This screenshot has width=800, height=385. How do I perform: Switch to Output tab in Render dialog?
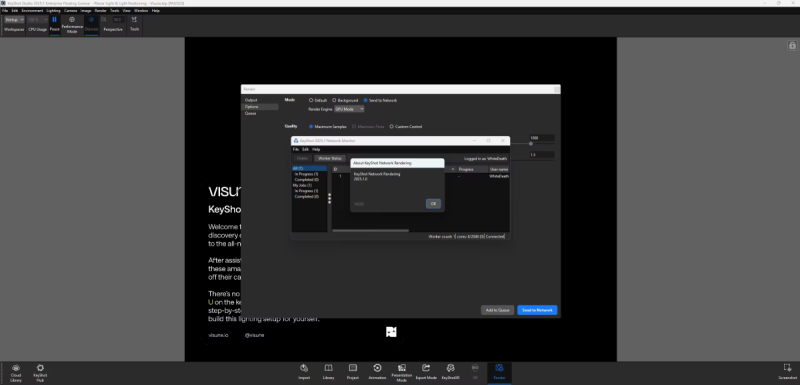click(251, 100)
